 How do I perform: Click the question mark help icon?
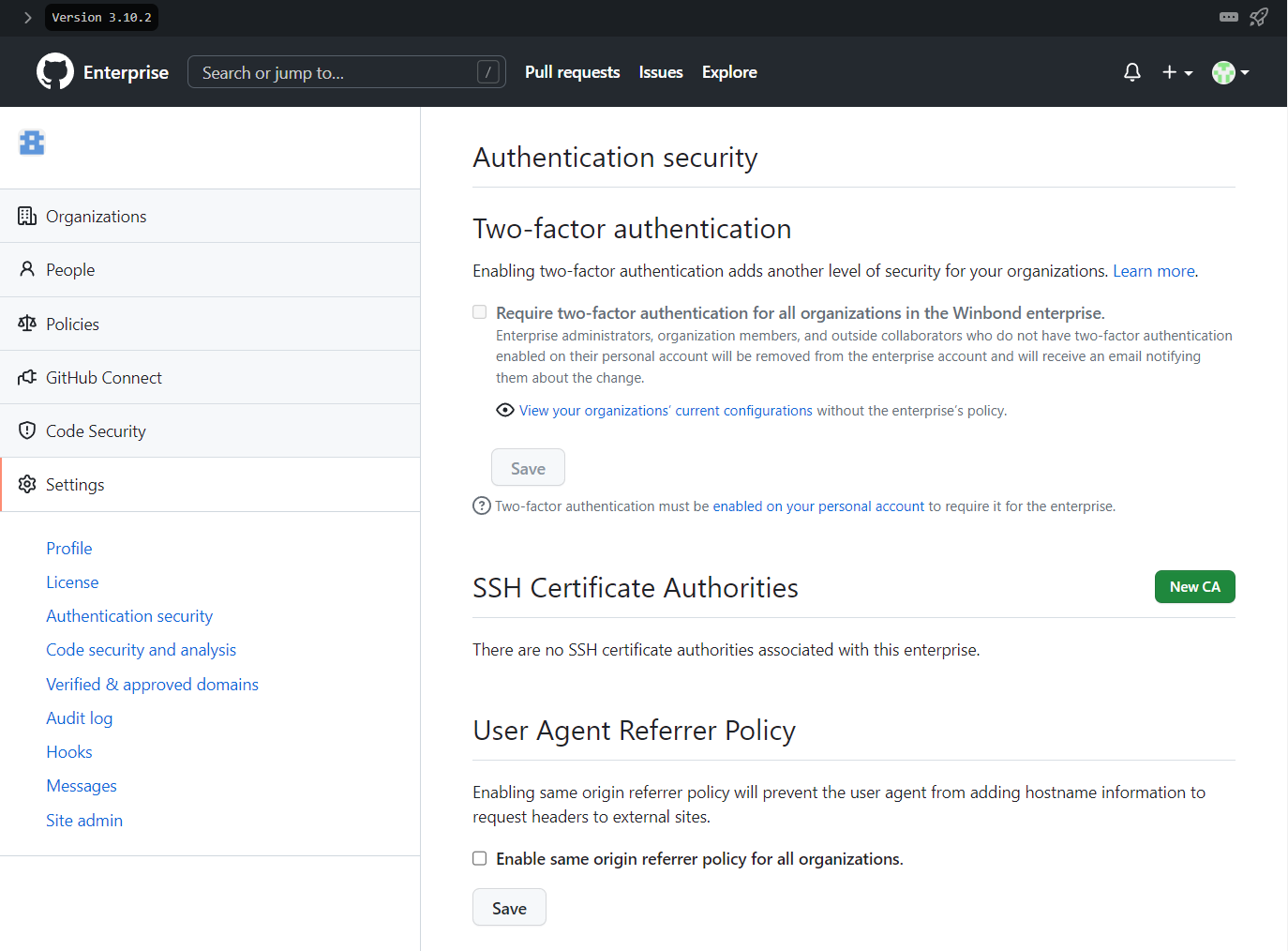(x=482, y=506)
